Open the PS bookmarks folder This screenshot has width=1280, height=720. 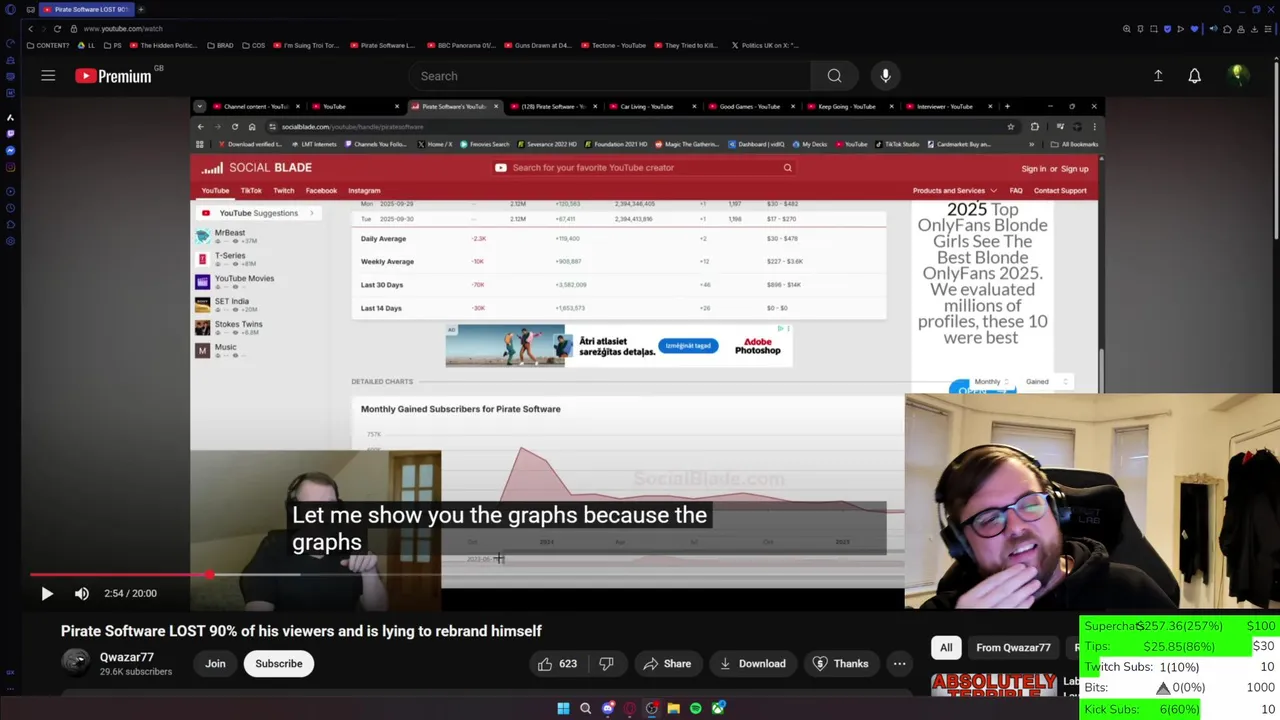point(112,45)
